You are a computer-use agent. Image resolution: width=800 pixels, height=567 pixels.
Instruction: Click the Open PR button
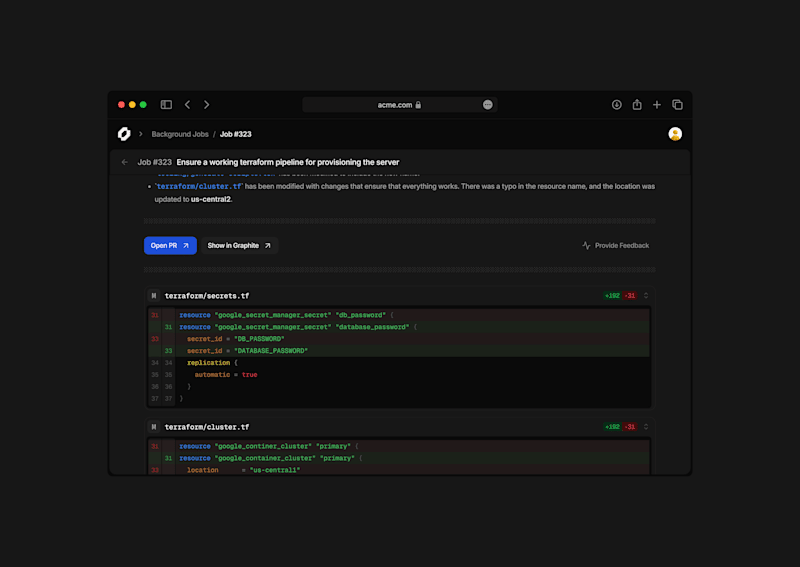point(170,245)
